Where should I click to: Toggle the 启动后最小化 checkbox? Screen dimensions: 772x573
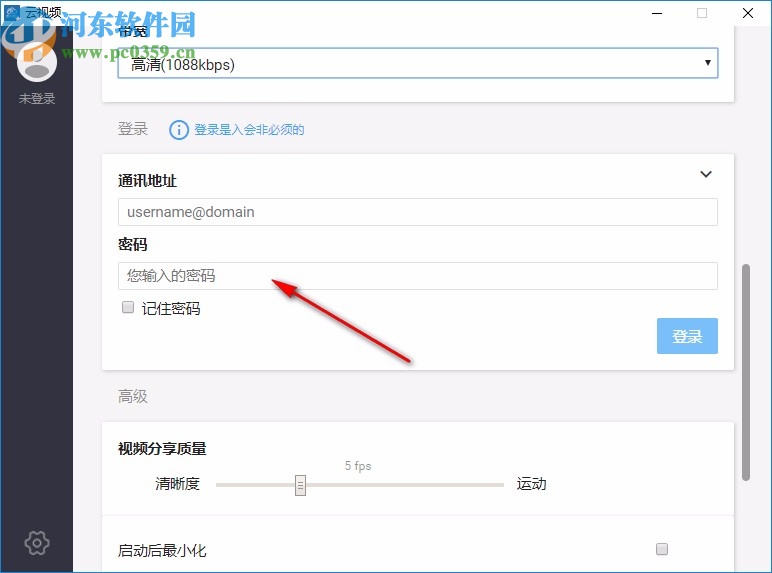click(x=662, y=549)
